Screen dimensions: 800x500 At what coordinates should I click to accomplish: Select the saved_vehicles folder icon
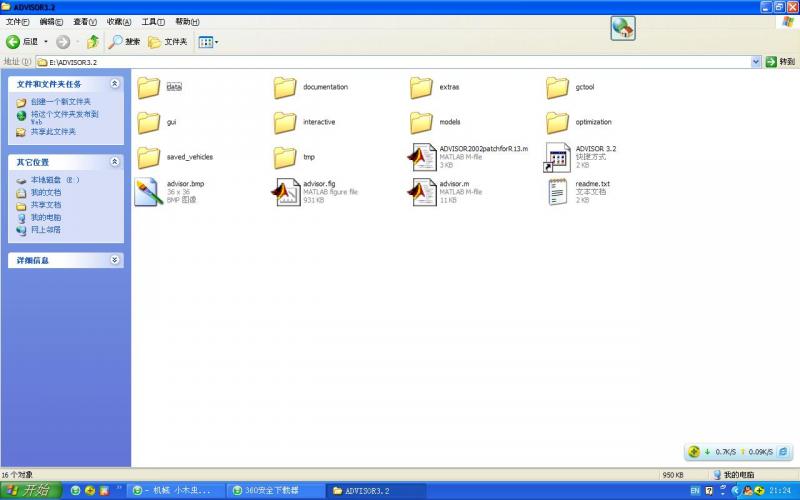(x=148, y=157)
